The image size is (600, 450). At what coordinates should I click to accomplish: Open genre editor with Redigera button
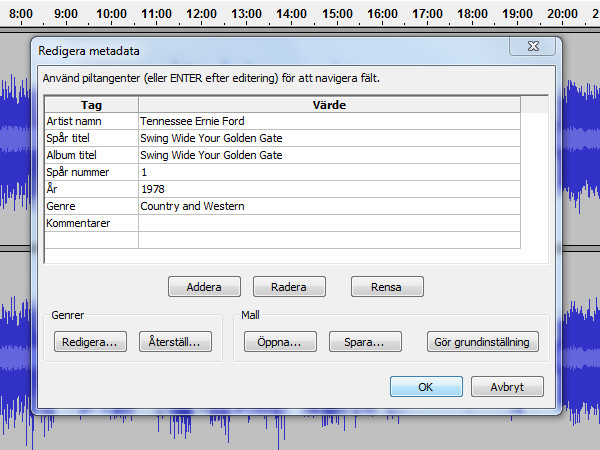[x=90, y=341]
